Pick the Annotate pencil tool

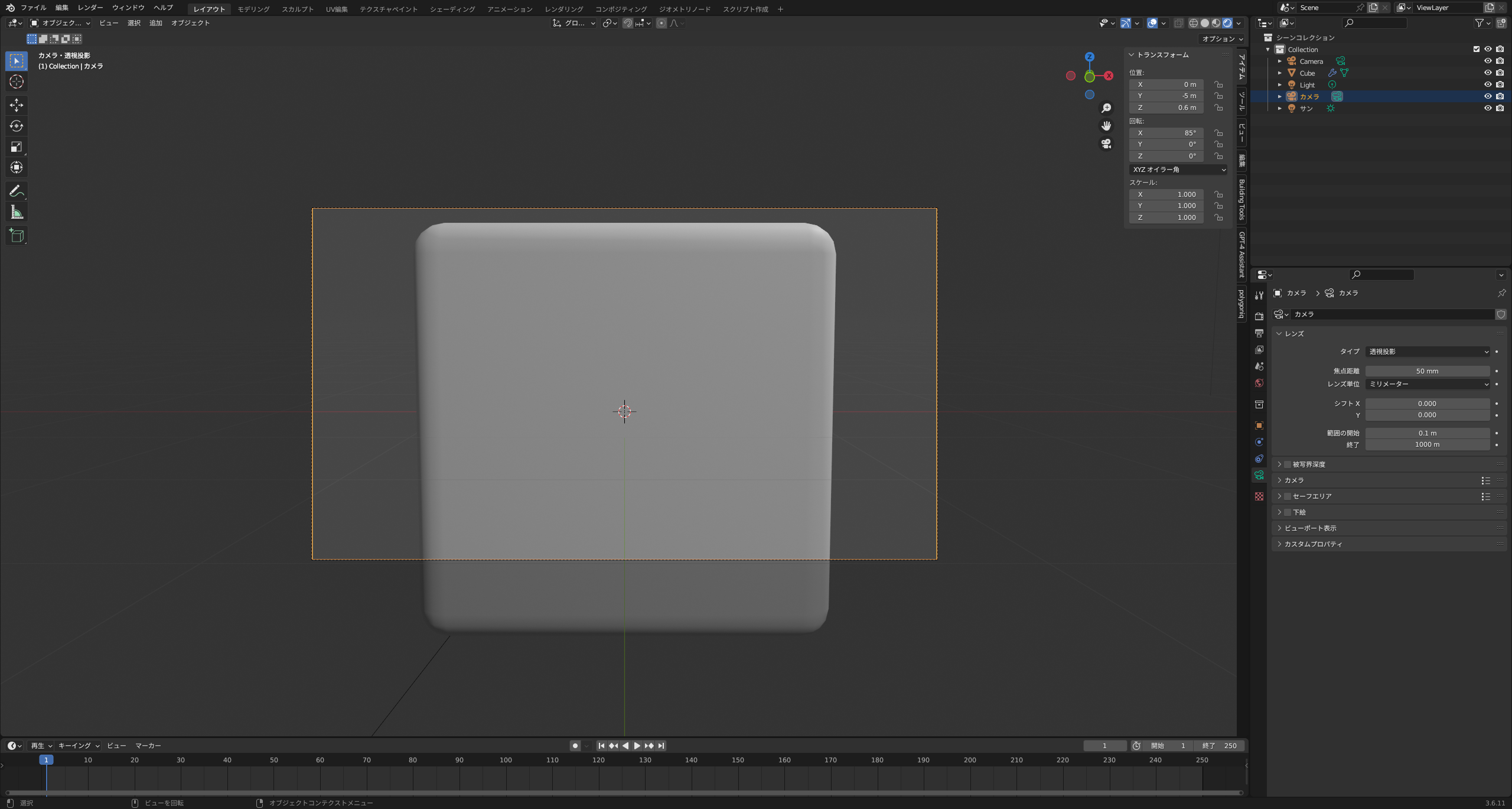tap(17, 191)
